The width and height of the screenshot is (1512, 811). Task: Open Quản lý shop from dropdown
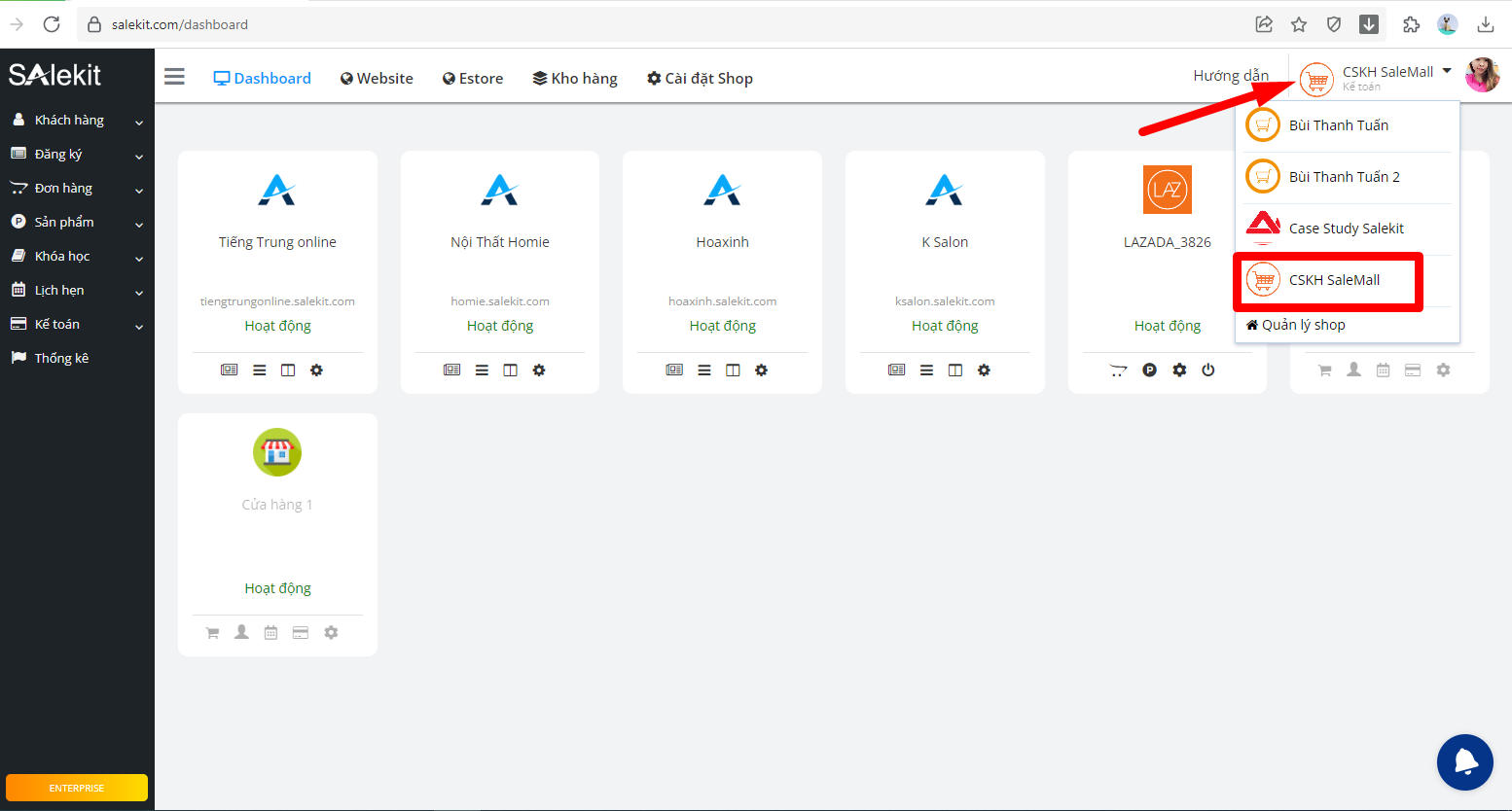click(1296, 325)
